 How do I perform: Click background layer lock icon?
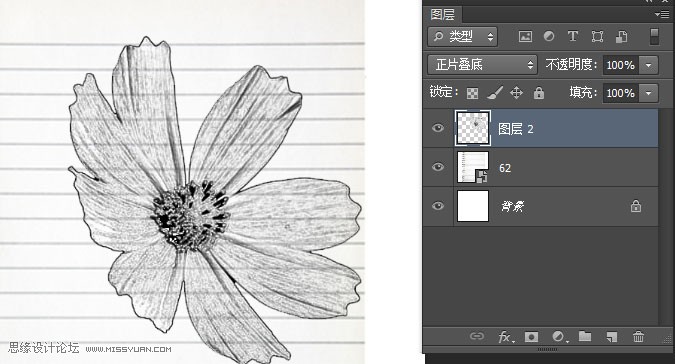(x=636, y=207)
